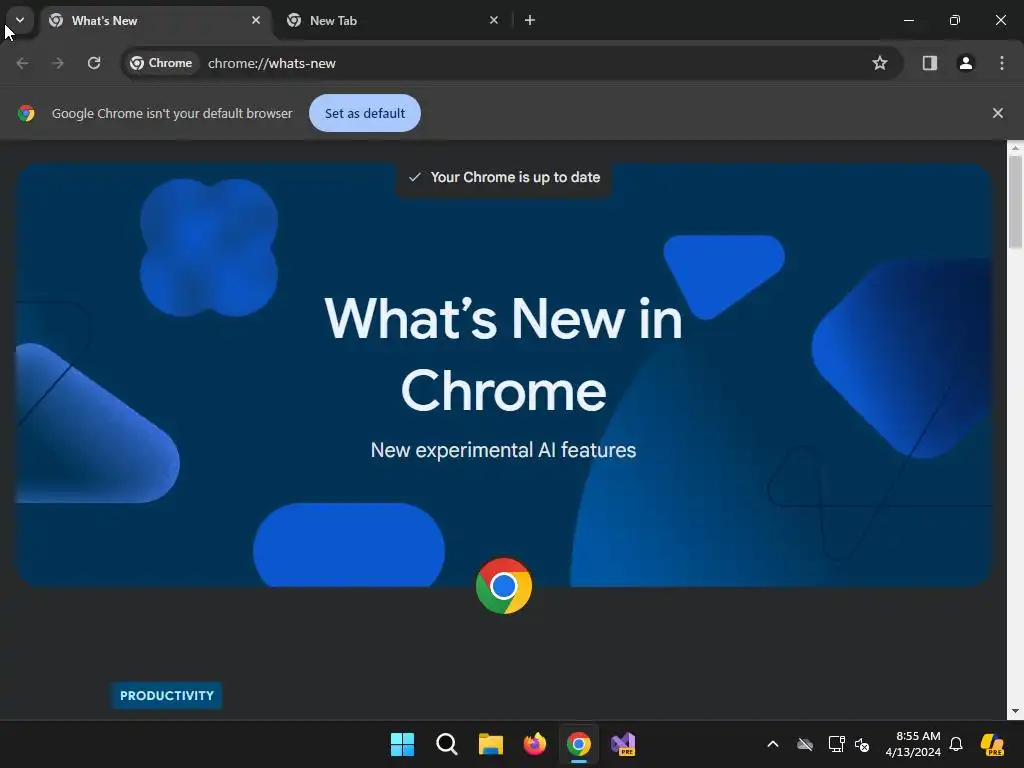
Task: Open Windows taskbar Search
Action: (x=447, y=744)
